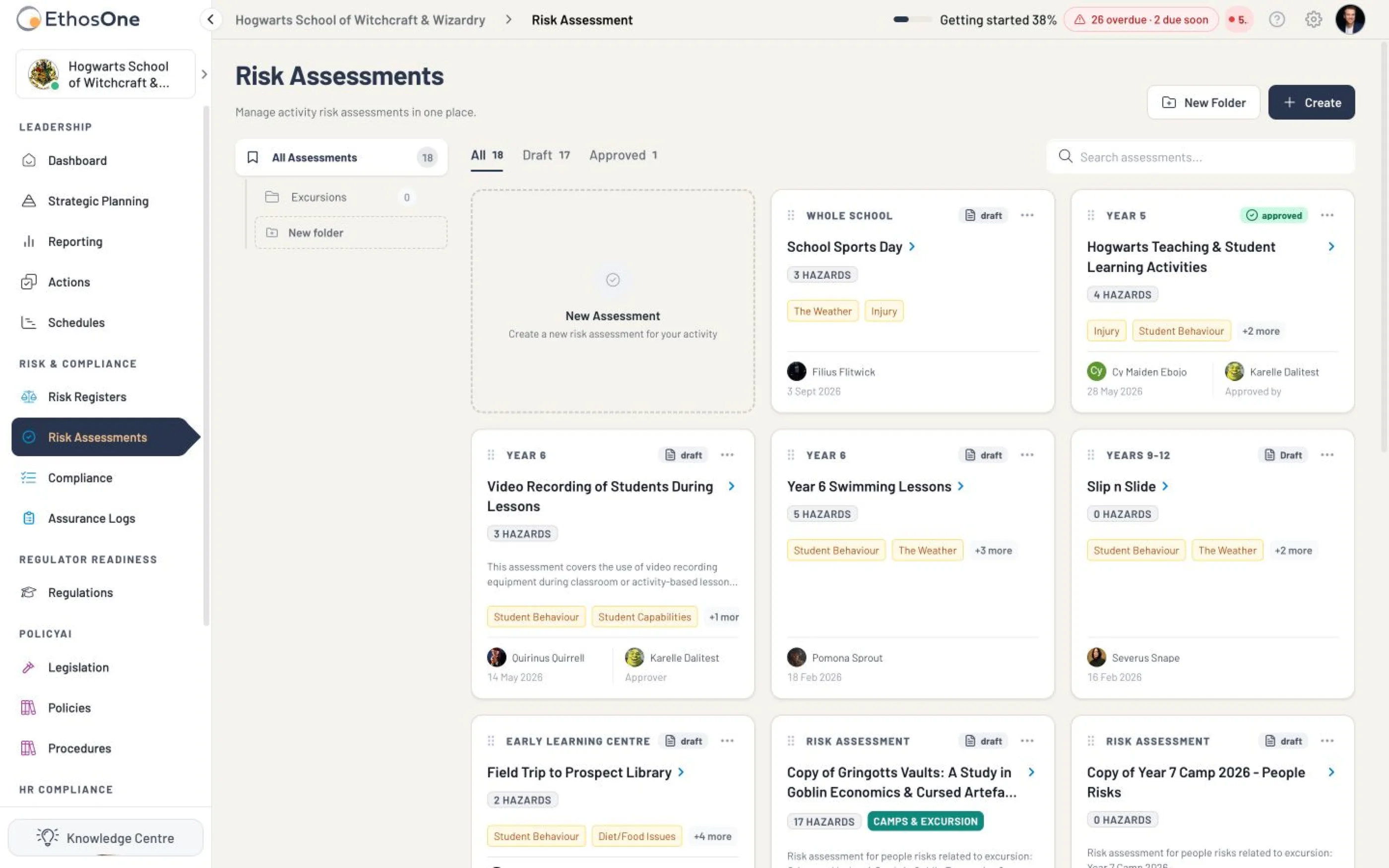Screen dimensions: 1389x868
Task: Expand organisation chevron beside school card
Action: coord(204,74)
